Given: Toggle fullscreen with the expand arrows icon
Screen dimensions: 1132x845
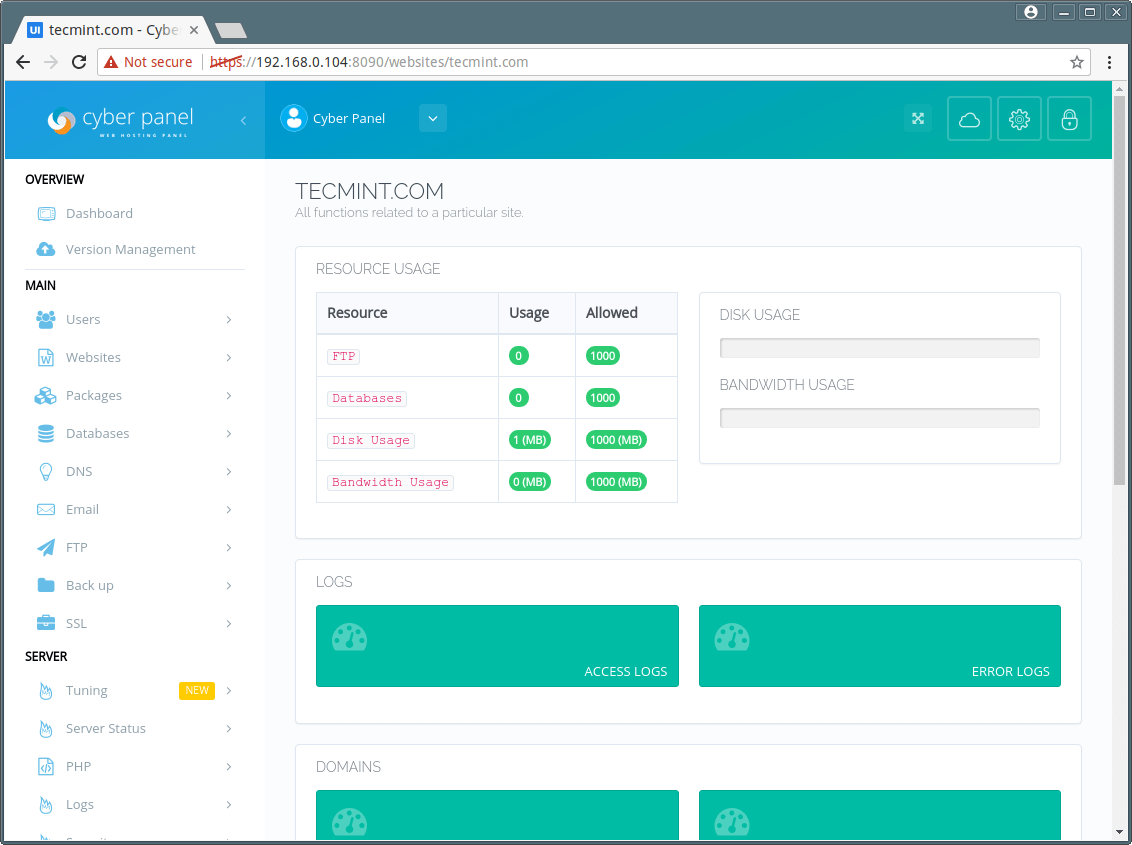Looking at the screenshot, I should (917, 118).
